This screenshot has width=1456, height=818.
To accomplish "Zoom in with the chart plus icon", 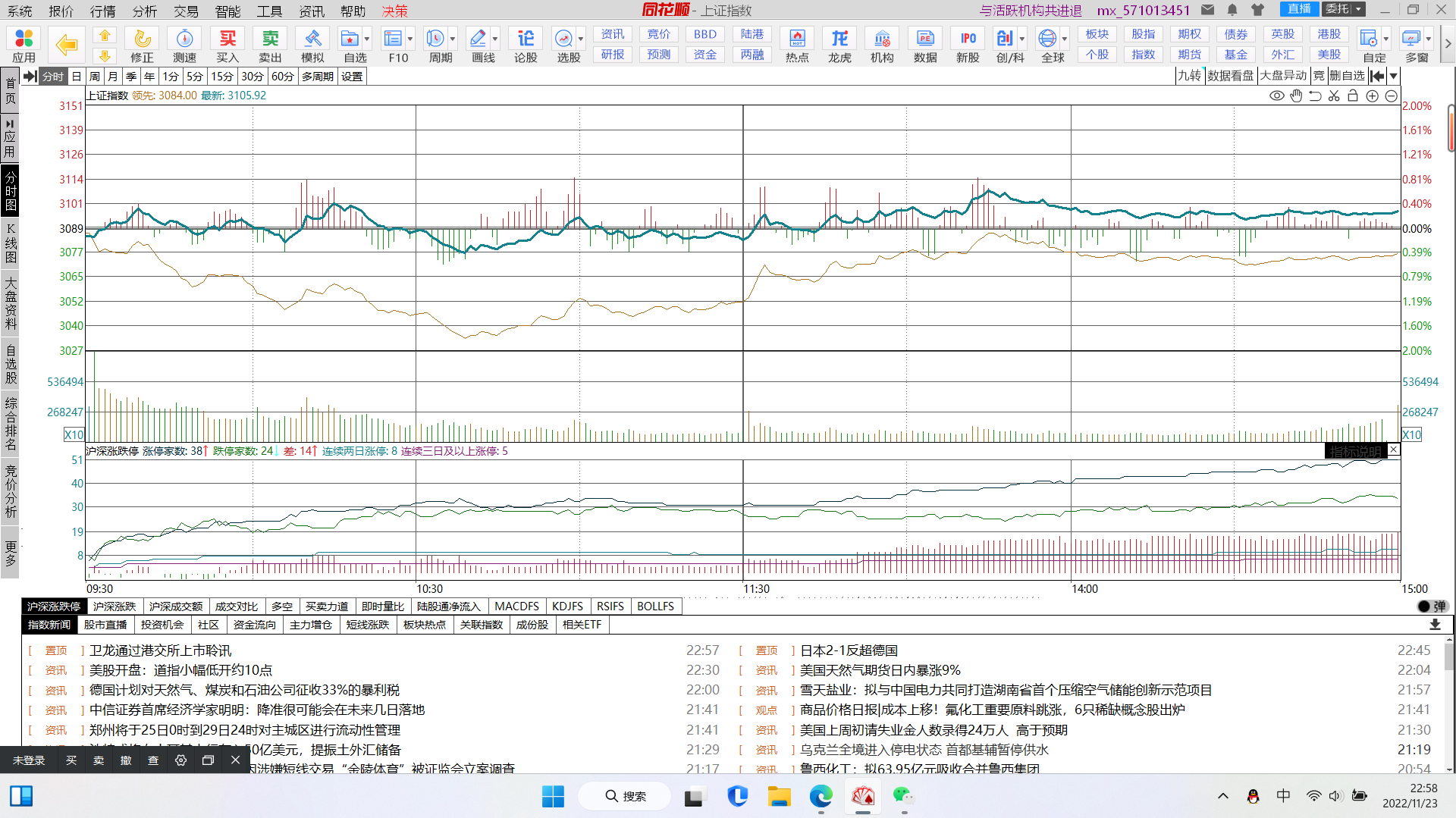I will [1372, 96].
